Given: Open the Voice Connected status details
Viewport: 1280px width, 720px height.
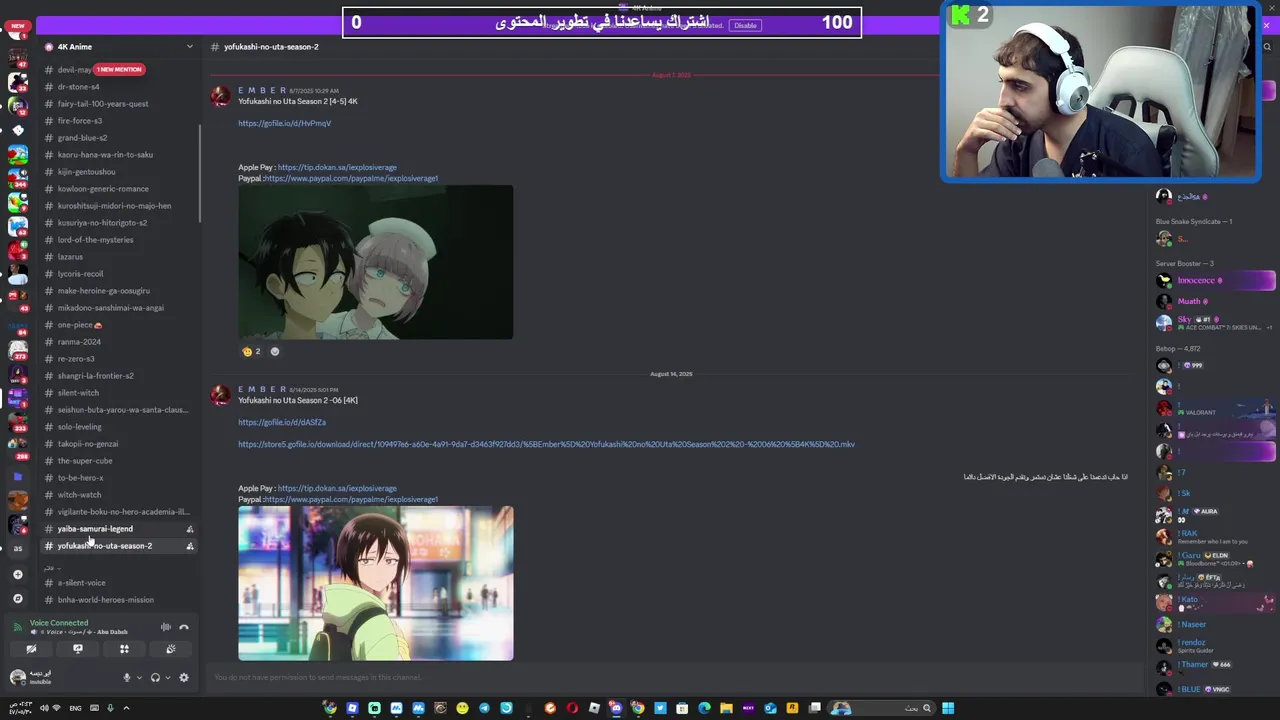Looking at the screenshot, I should [x=59, y=623].
